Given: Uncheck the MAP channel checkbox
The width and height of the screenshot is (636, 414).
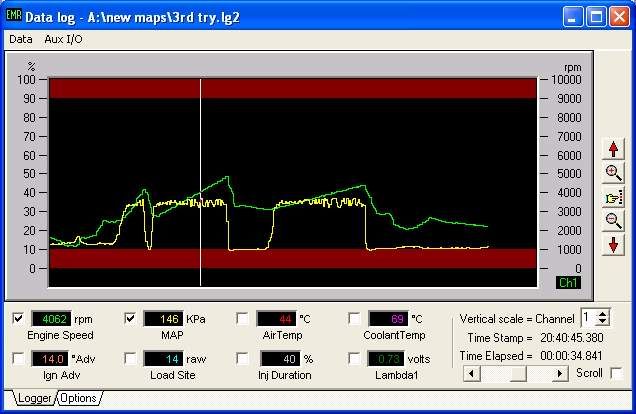Looking at the screenshot, I should pos(131,319).
